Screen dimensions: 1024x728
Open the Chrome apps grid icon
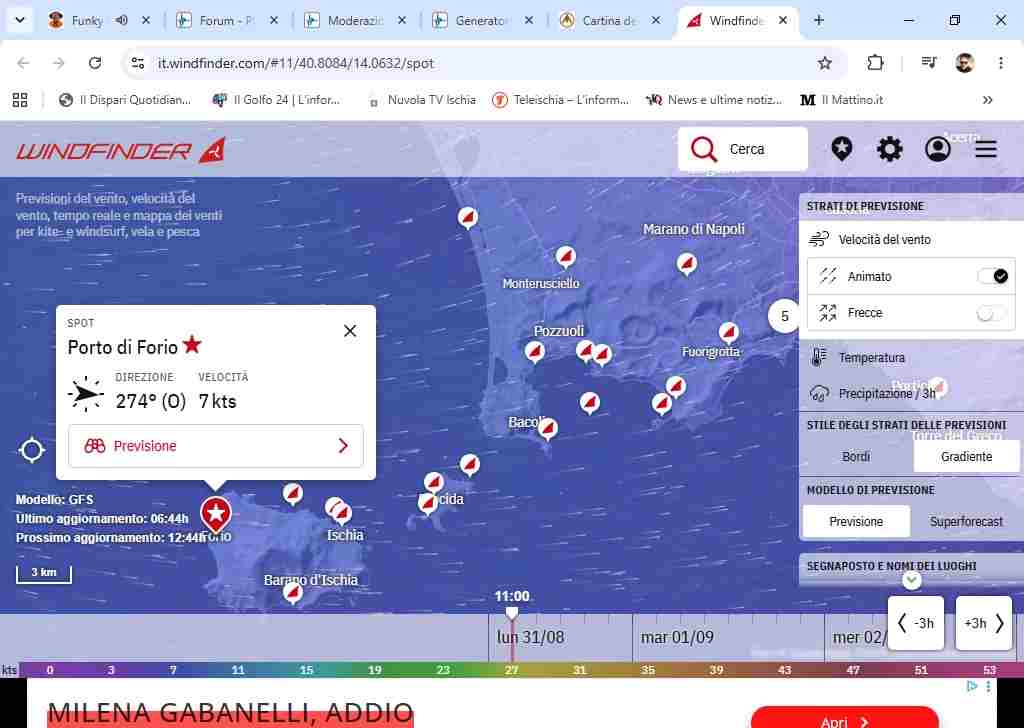click(20, 100)
